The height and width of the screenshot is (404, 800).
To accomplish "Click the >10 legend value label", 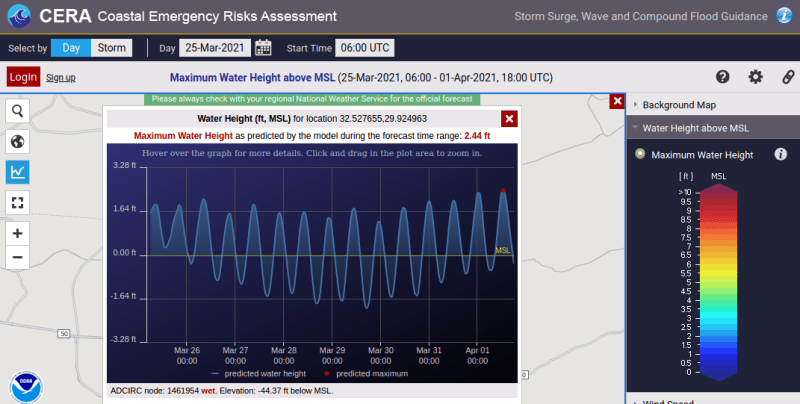I will [x=685, y=192].
